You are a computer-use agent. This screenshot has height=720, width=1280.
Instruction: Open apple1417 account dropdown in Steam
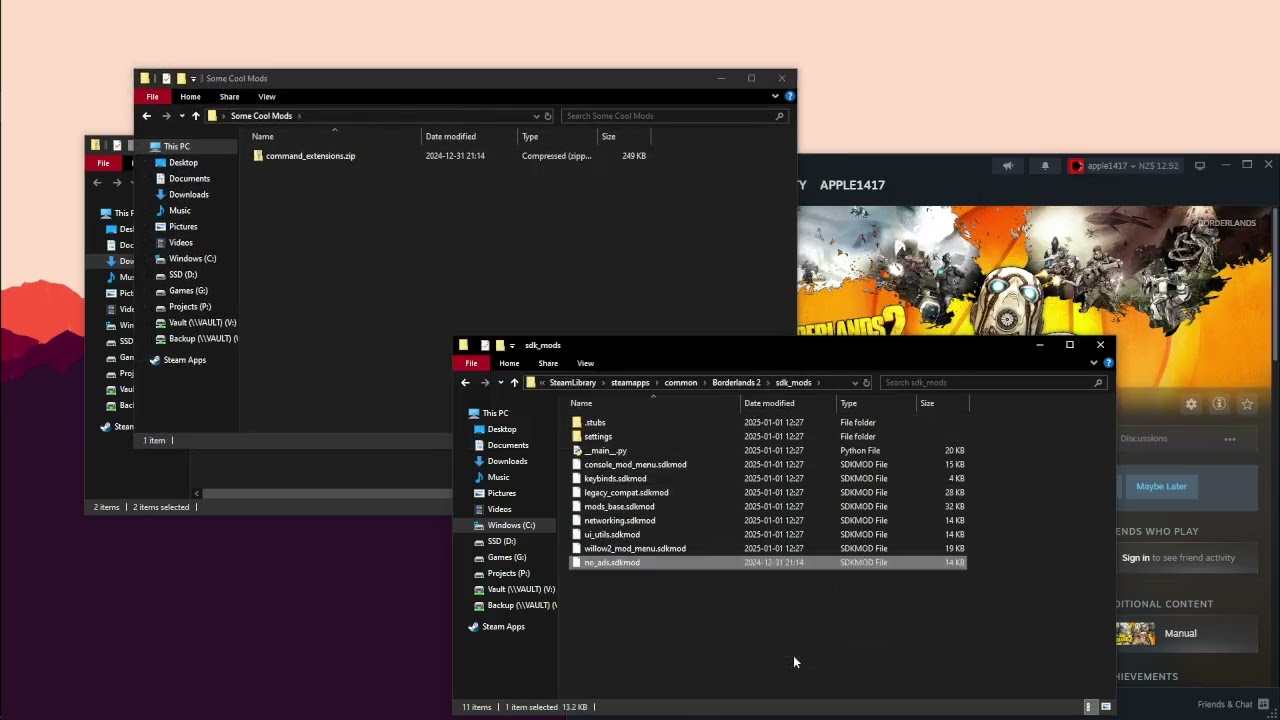[1124, 166]
